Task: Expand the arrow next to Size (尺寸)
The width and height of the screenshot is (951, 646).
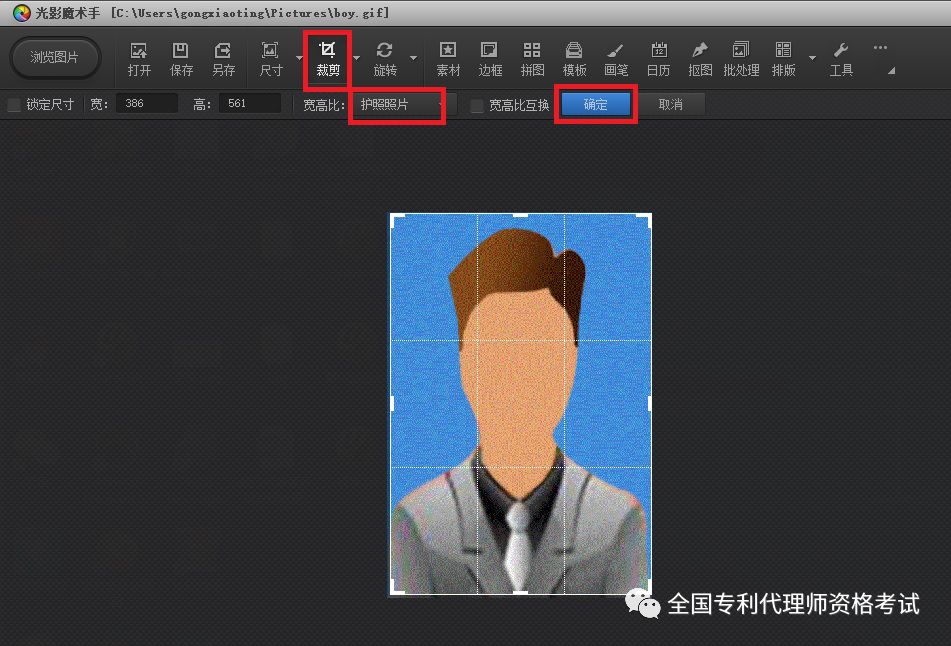Action: (298, 58)
